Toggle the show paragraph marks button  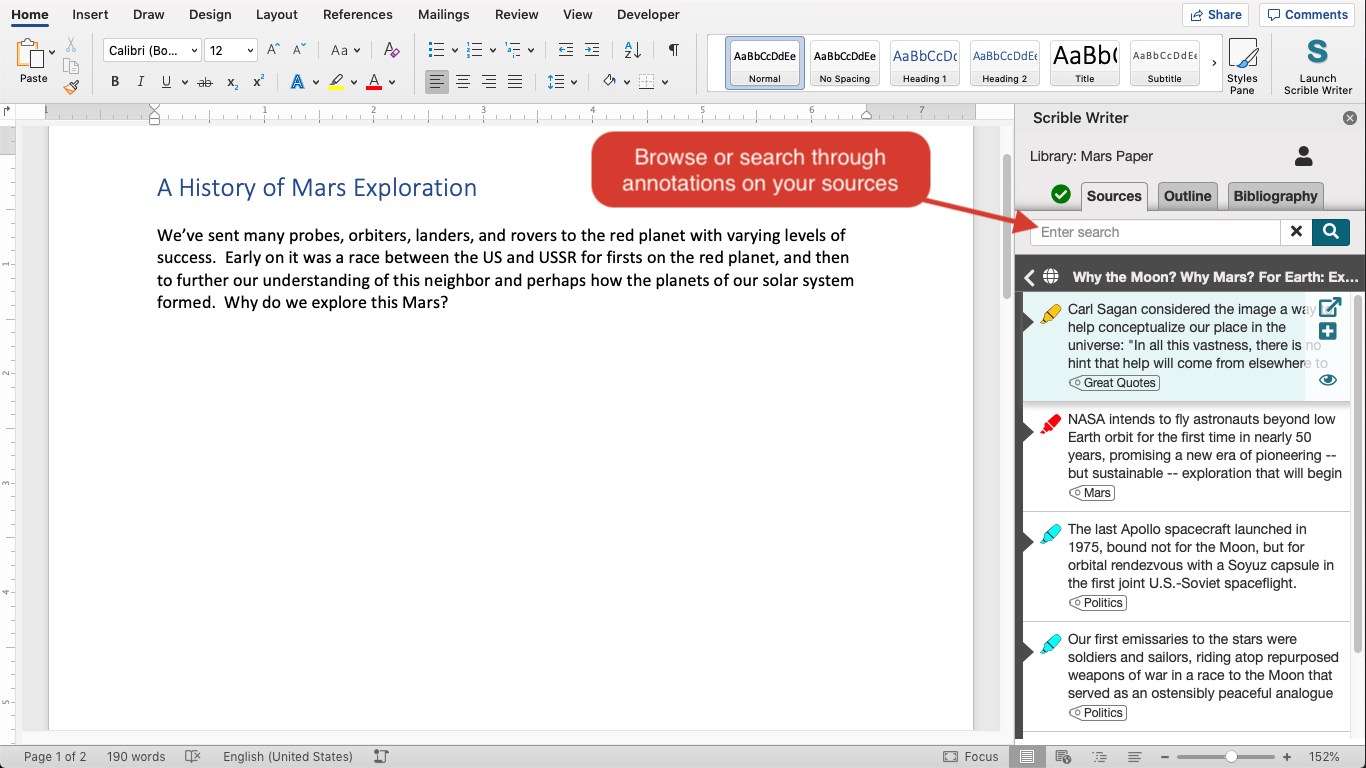pos(674,50)
